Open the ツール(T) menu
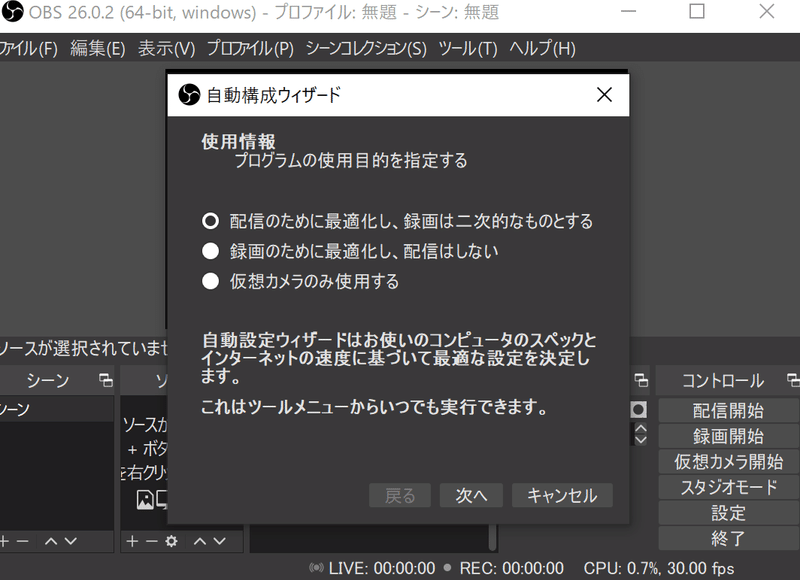 tap(468, 48)
